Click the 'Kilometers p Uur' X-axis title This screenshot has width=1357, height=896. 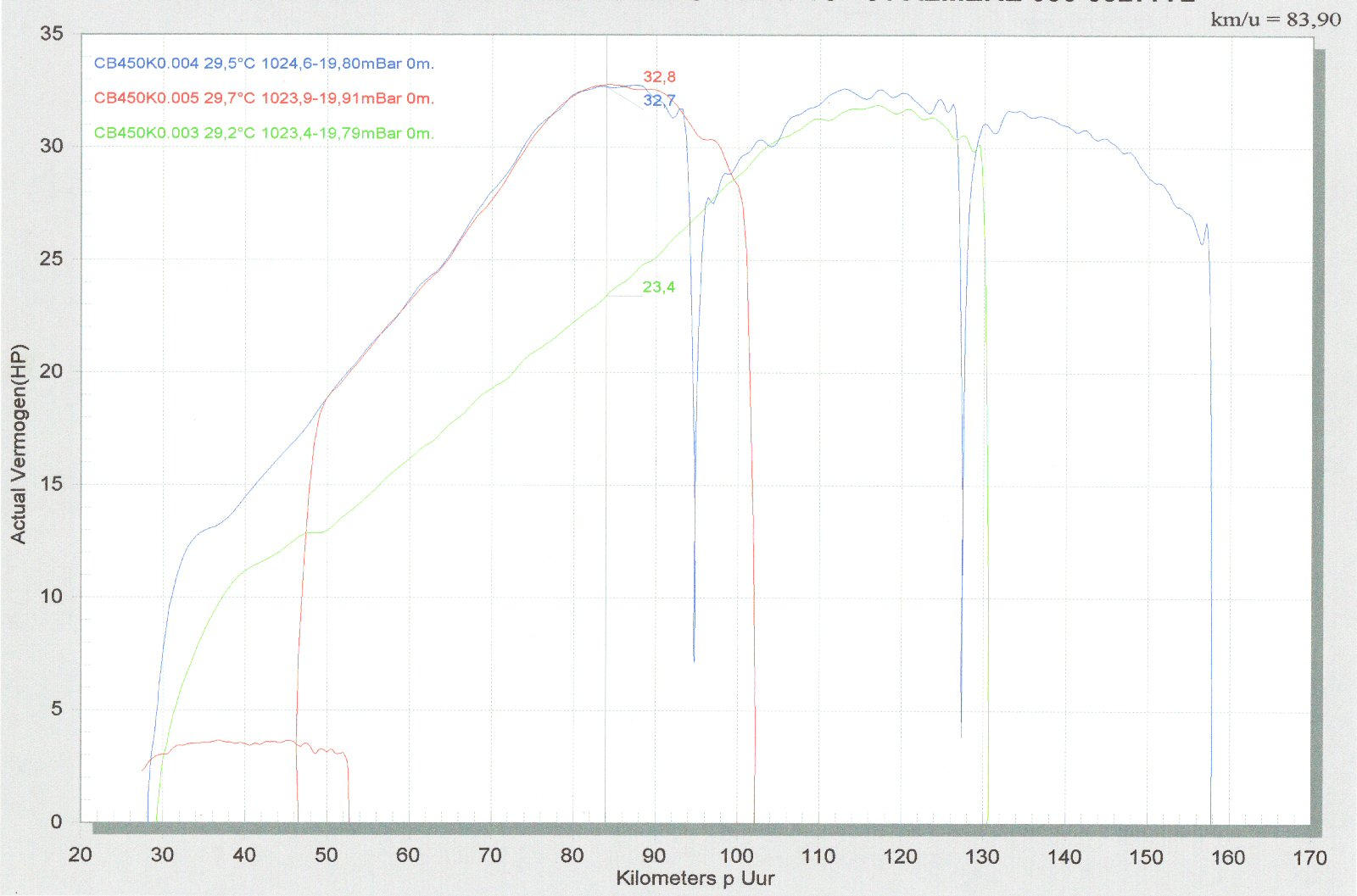pyautogui.click(x=695, y=878)
